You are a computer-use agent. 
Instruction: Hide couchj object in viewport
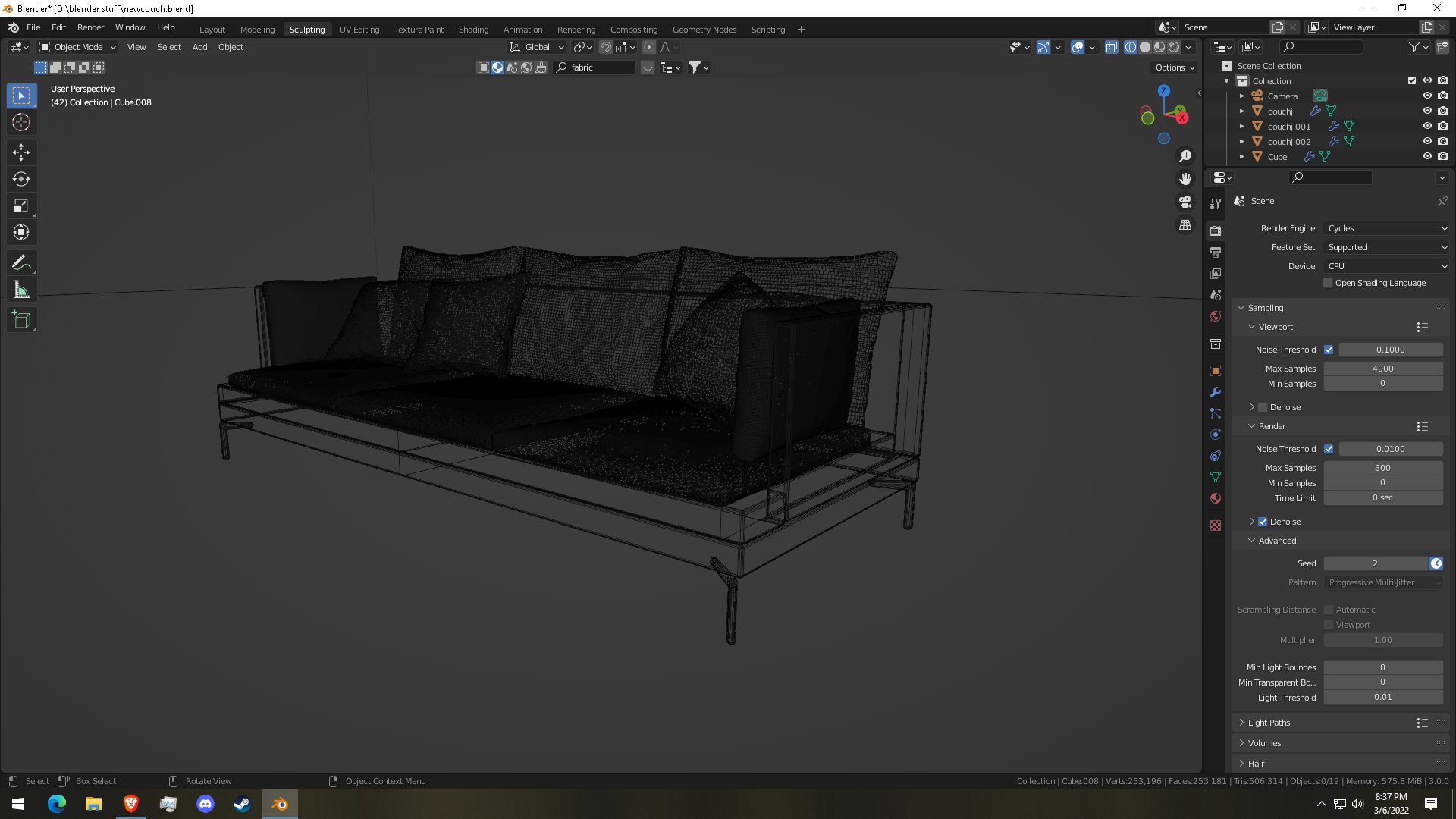coord(1427,111)
